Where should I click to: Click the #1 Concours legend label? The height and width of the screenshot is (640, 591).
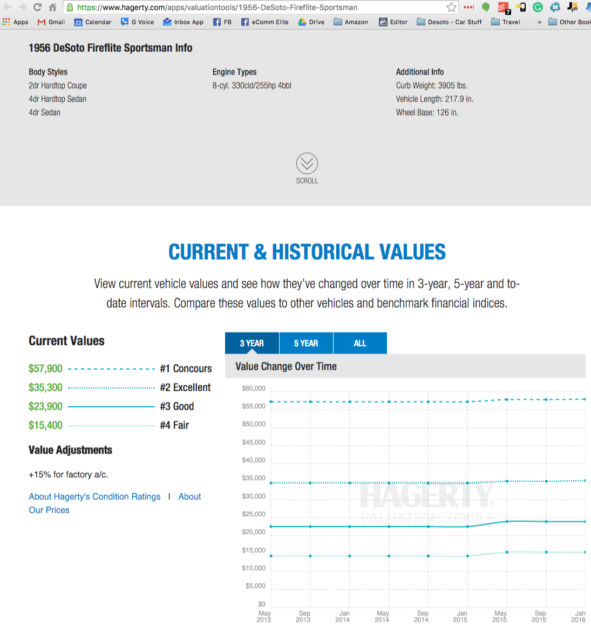[186, 369]
